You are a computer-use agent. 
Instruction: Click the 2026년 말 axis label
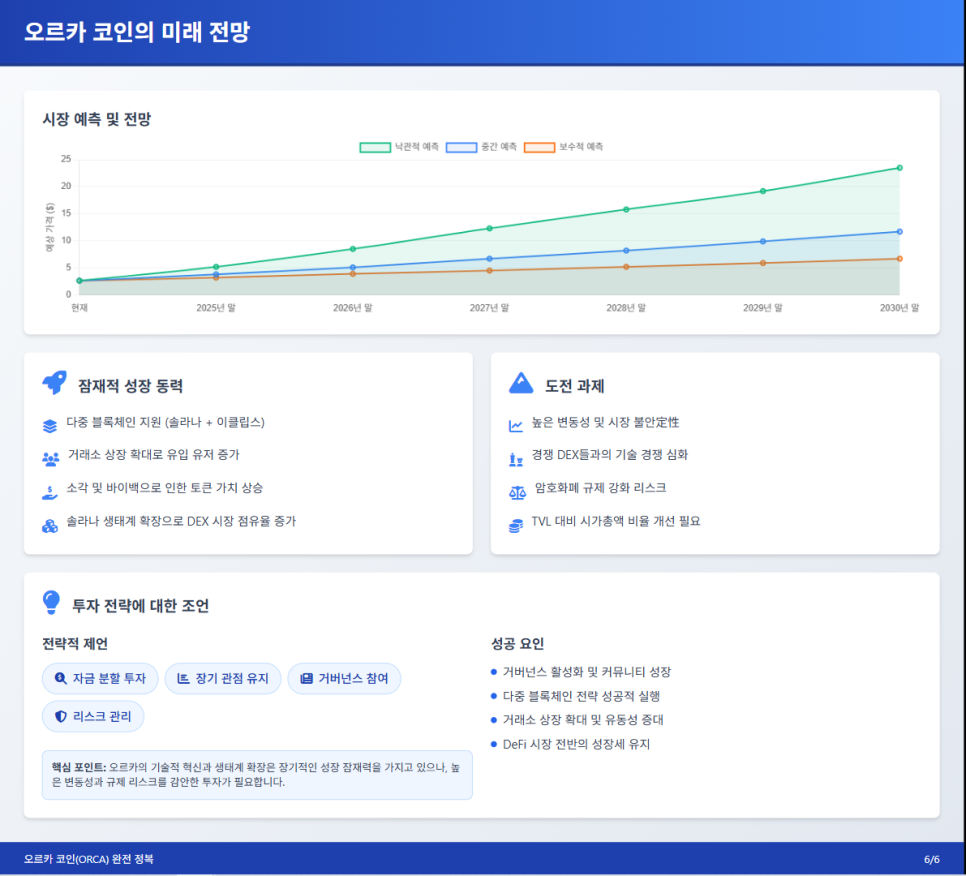pyautogui.click(x=352, y=307)
